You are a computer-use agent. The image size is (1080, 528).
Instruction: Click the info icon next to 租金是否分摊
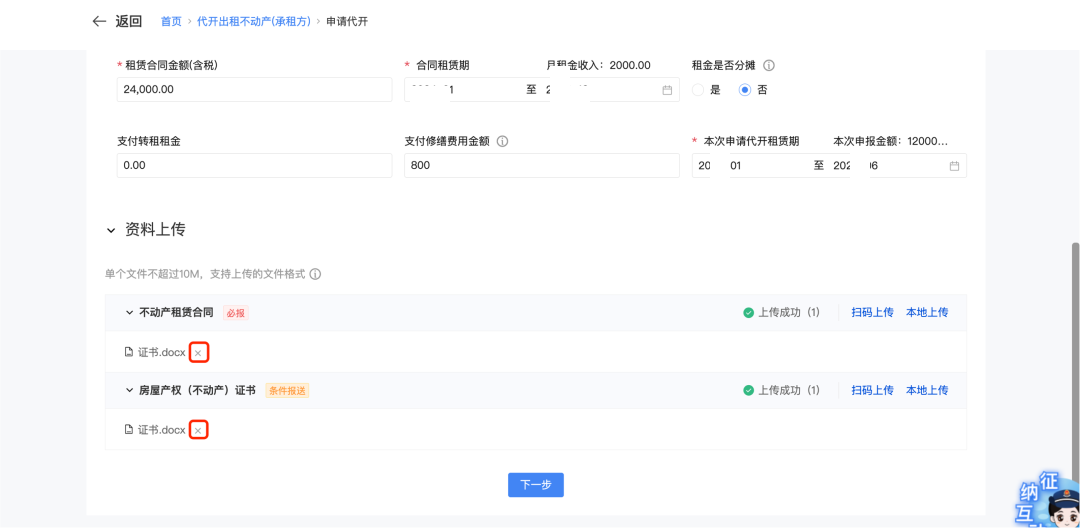pyautogui.click(x=769, y=66)
